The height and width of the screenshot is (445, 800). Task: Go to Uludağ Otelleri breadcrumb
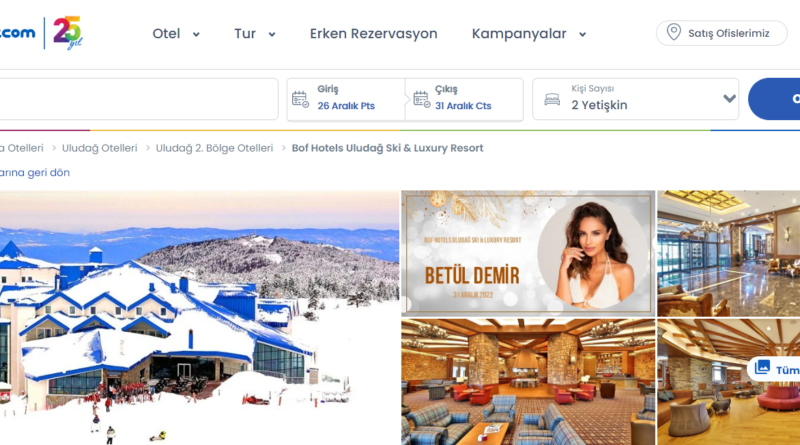point(99,148)
